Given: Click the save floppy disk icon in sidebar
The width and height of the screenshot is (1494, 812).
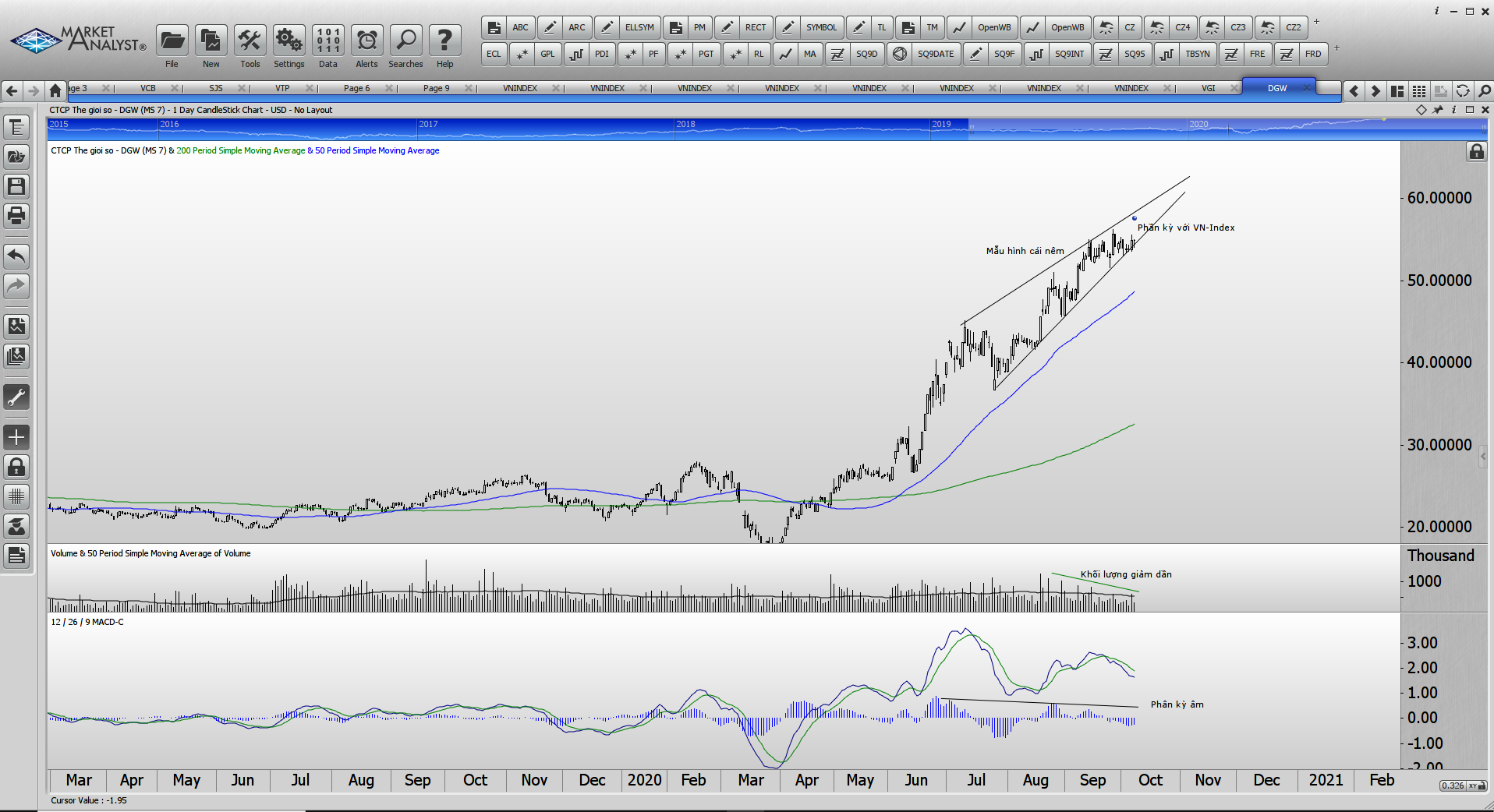Looking at the screenshot, I should tap(16, 186).
